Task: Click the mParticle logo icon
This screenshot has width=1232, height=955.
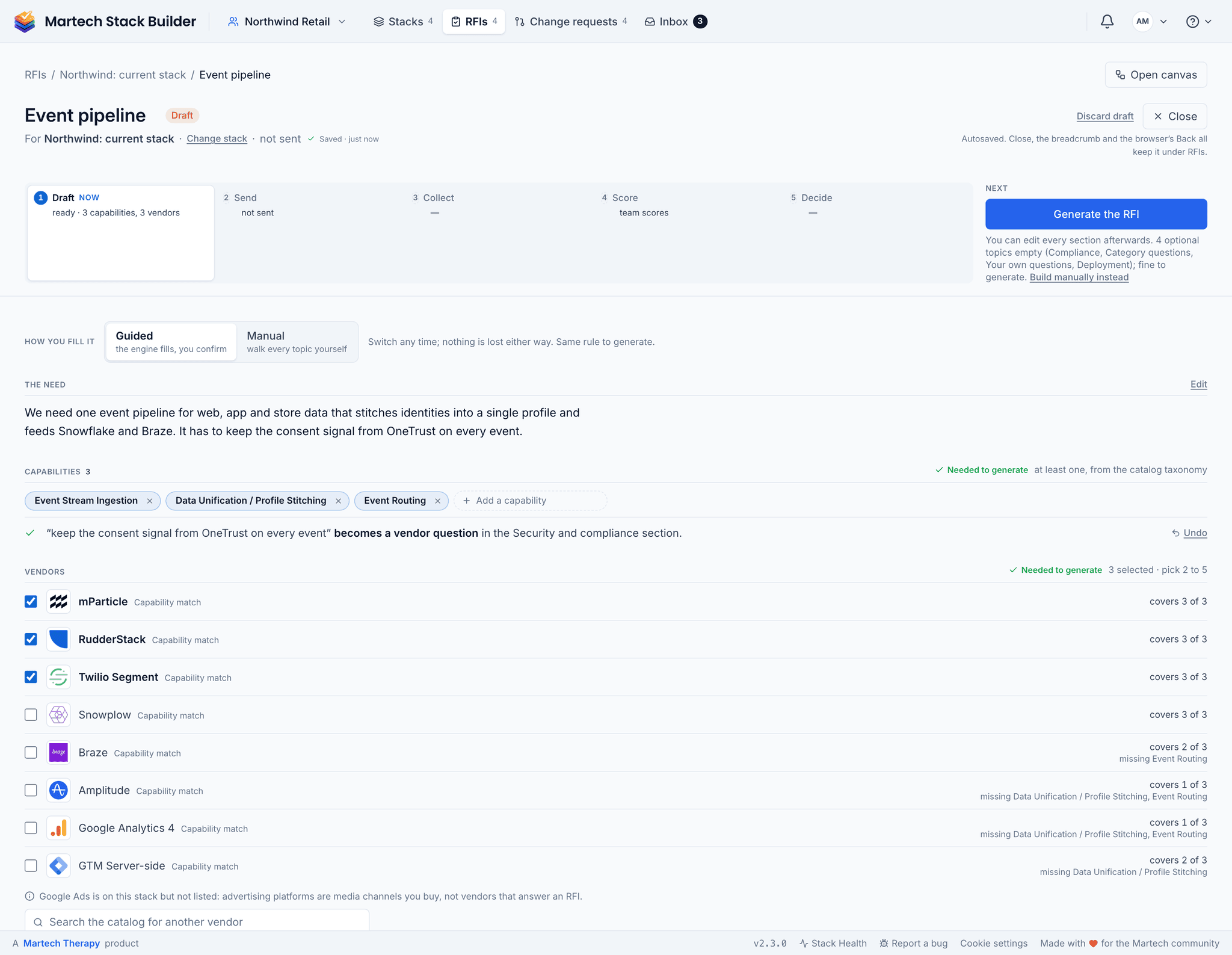Action: pos(58,602)
